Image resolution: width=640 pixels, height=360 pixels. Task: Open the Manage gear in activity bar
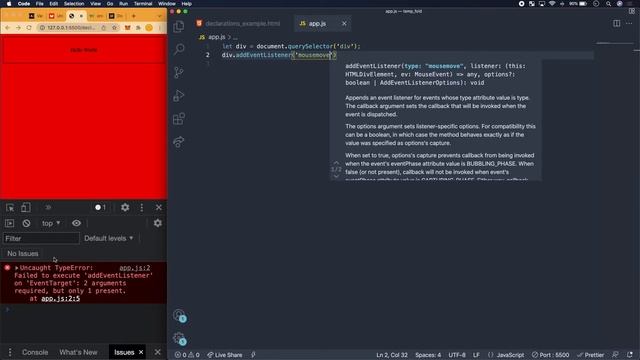179,338
